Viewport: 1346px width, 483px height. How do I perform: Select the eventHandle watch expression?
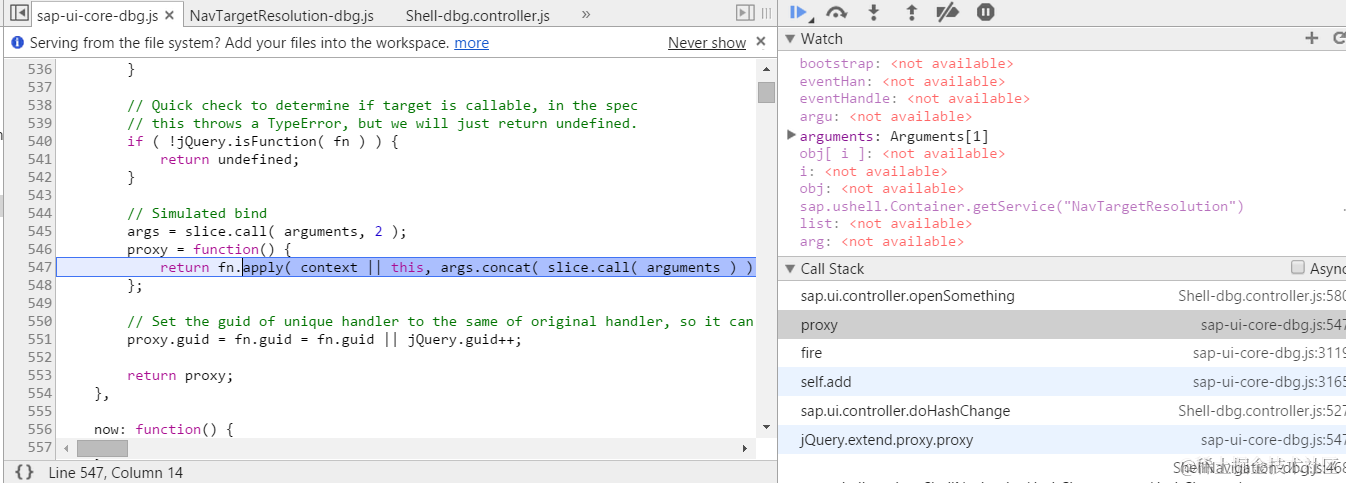point(914,98)
